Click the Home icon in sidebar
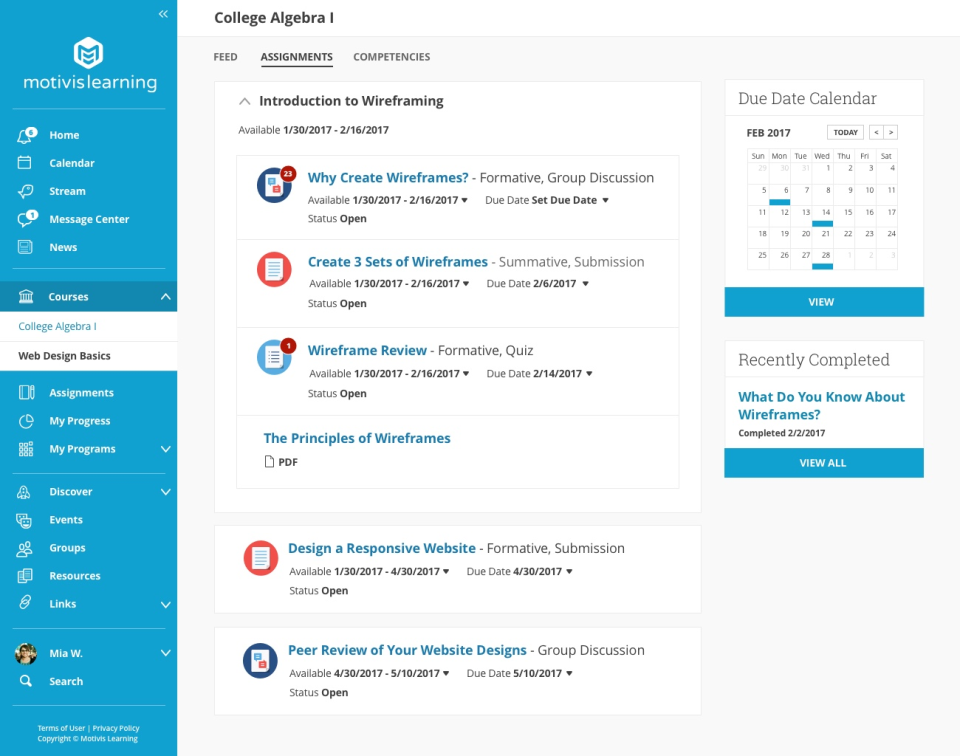The height and width of the screenshot is (756, 960). pos(26,135)
